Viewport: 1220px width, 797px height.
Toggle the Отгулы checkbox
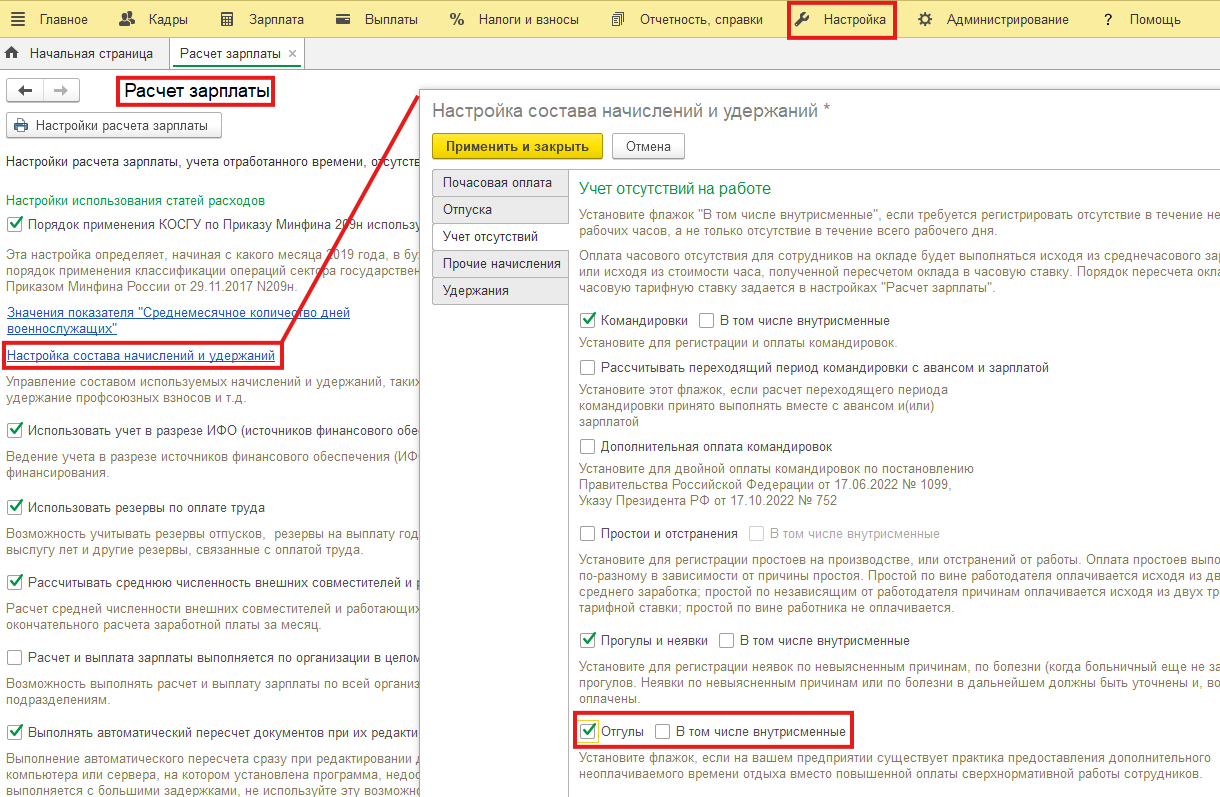click(x=588, y=732)
